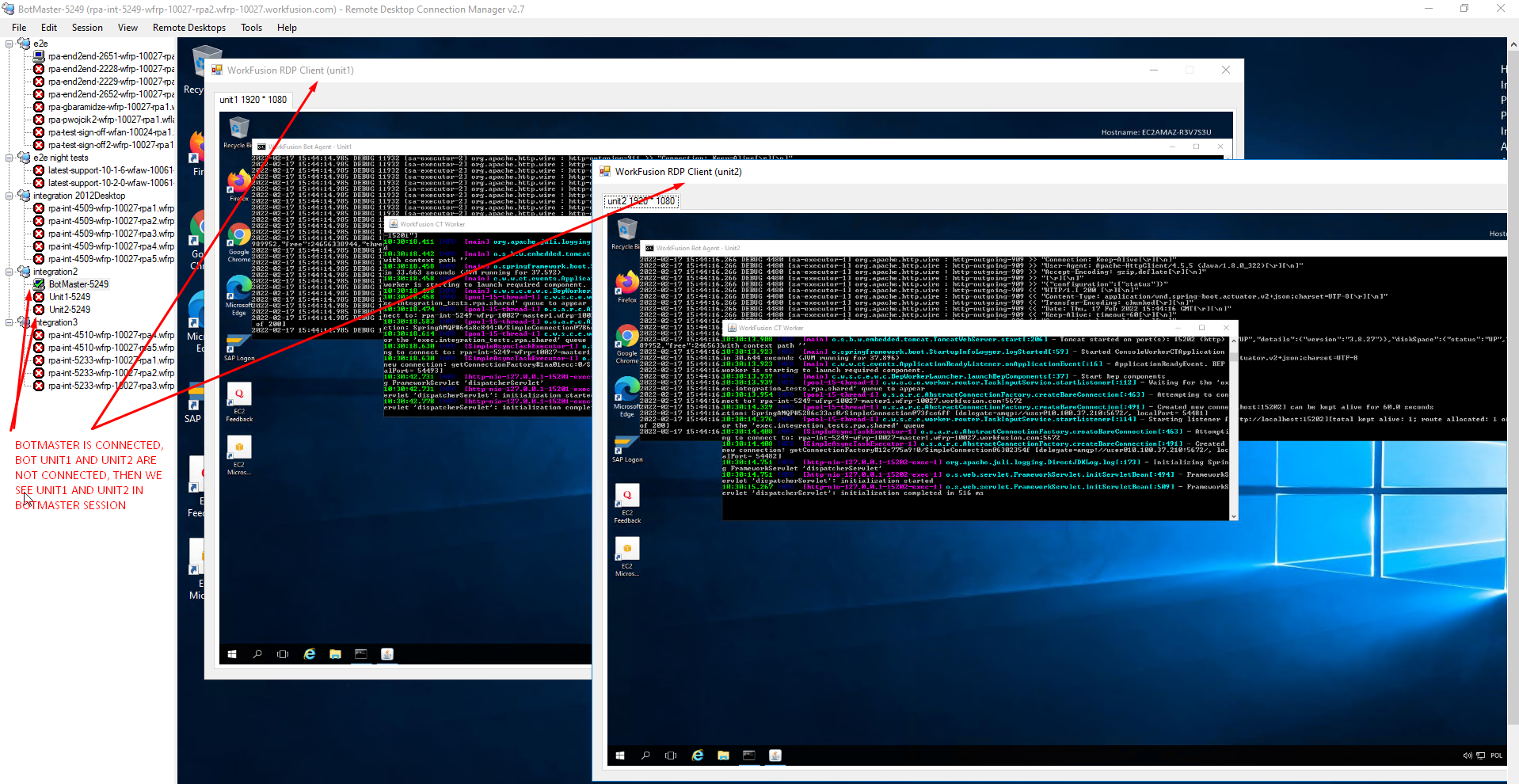Select integration 2012Desktop group label
1519x784 pixels.
pyautogui.click(x=79, y=196)
